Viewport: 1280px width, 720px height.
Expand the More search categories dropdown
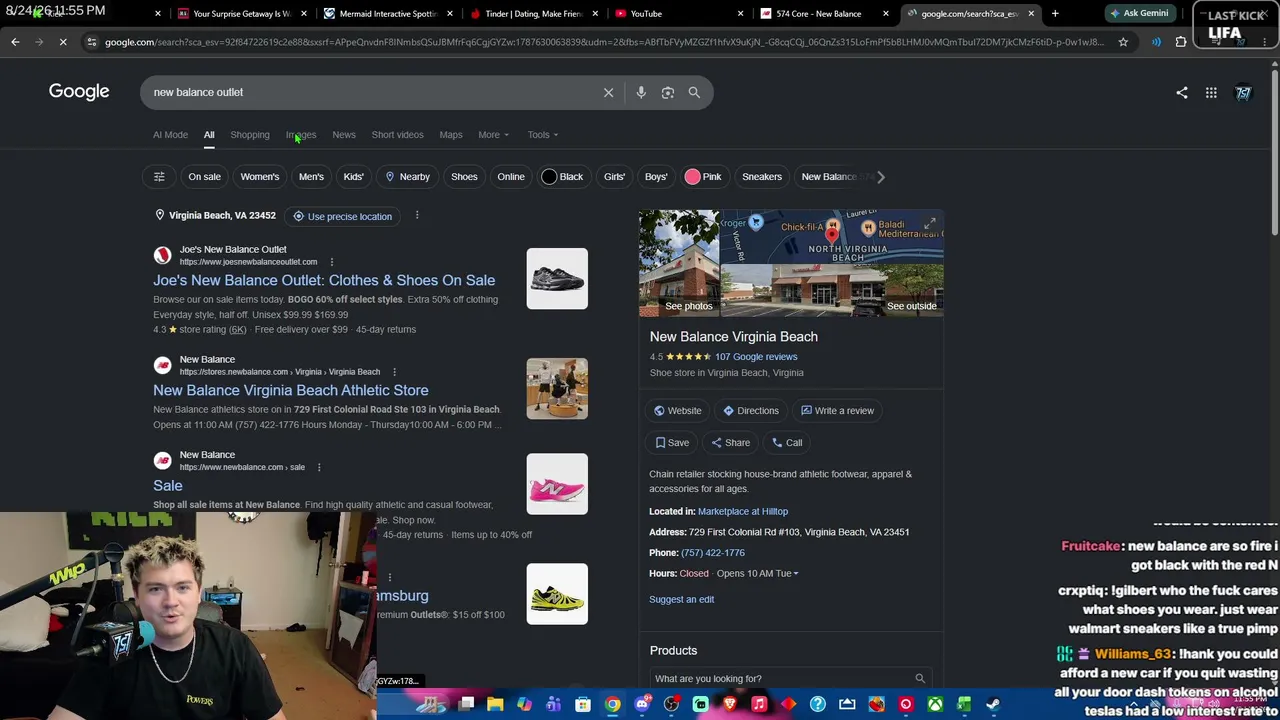click(493, 135)
